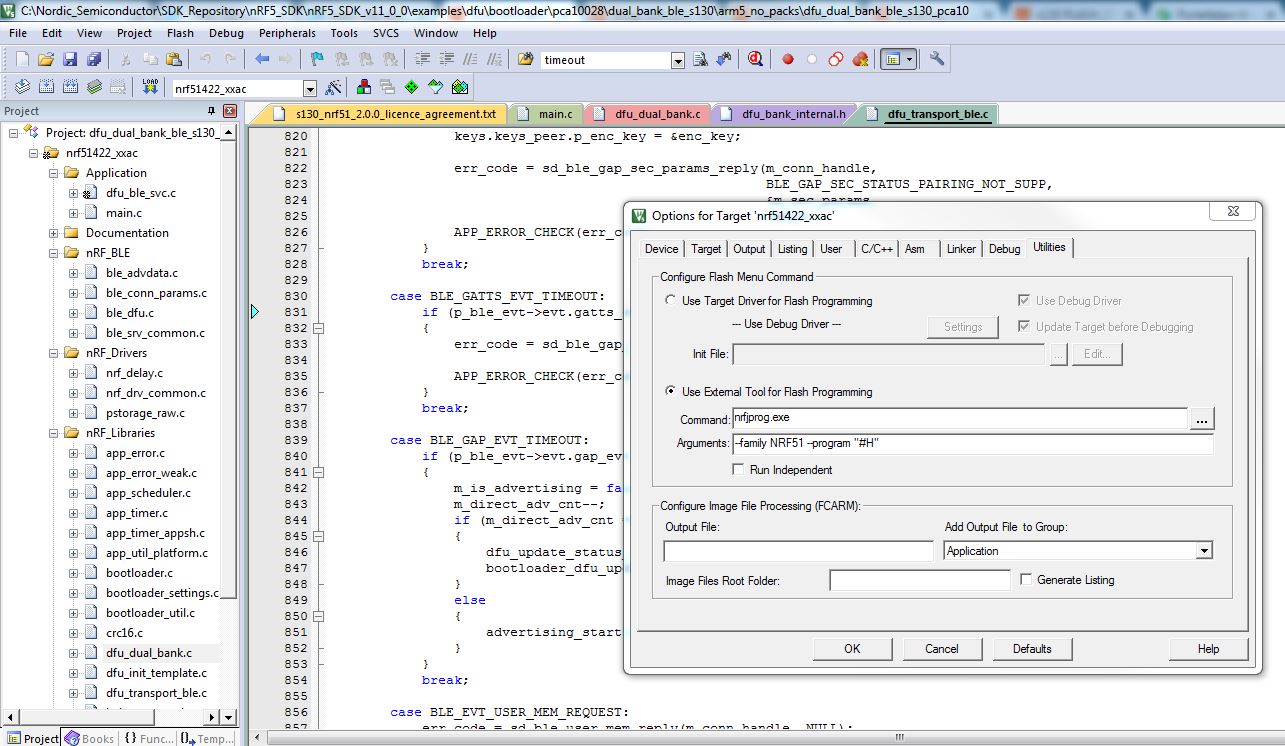This screenshot has height=746, width=1285.
Task: Open the nrf51422_xxac target dropdown
Action: click(309, 89)
